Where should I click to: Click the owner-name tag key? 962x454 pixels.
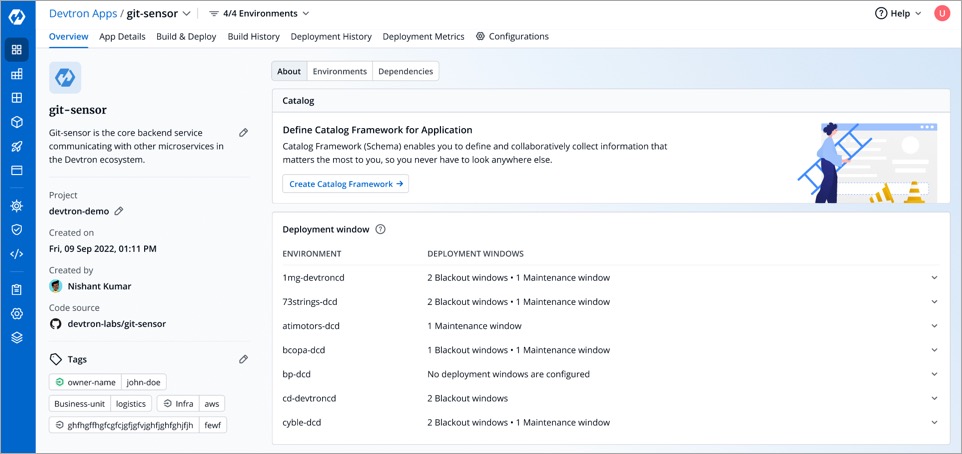pyautogui.click(x=85, y=382)
